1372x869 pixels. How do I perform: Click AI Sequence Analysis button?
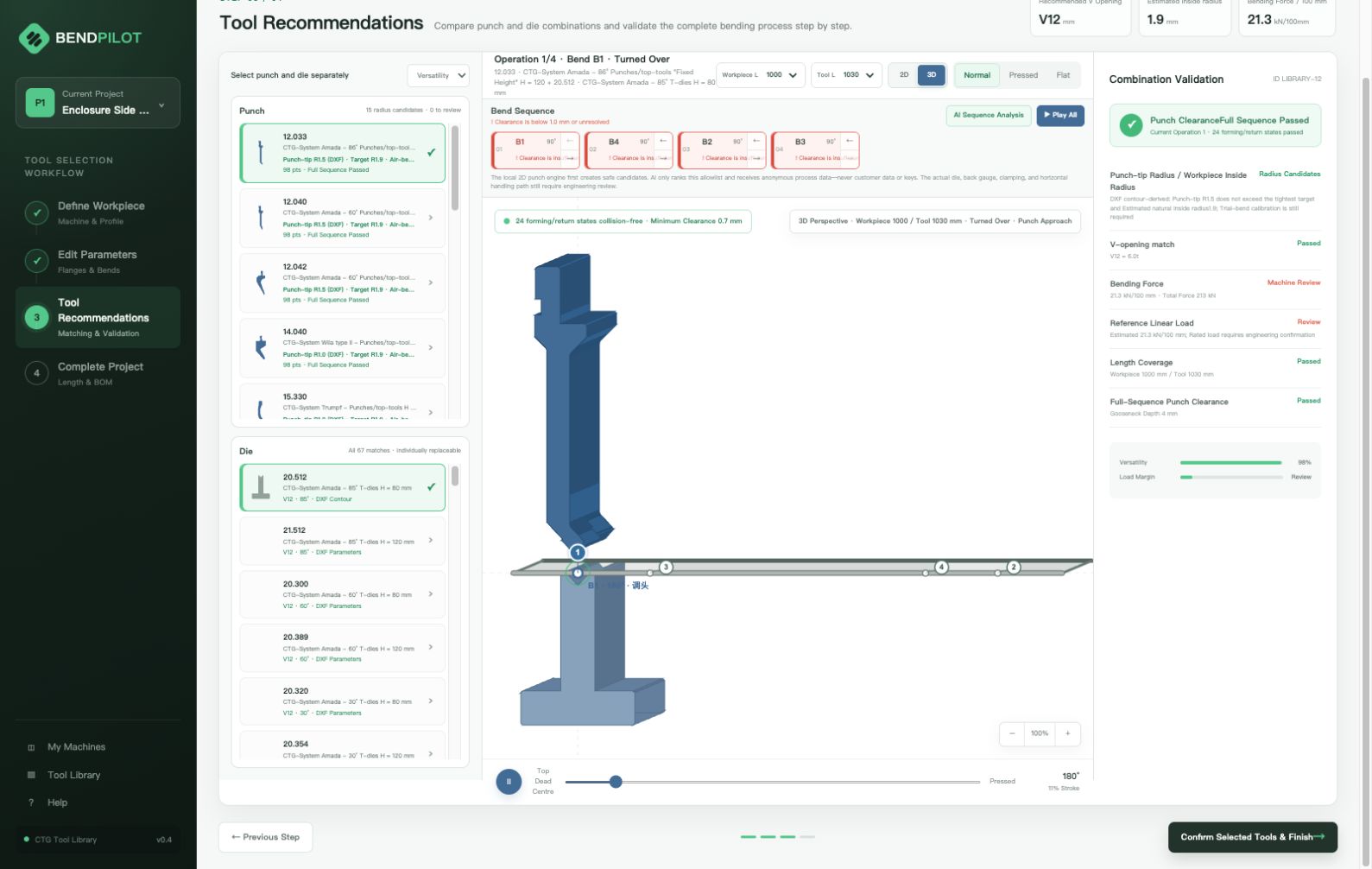[989, 115]
